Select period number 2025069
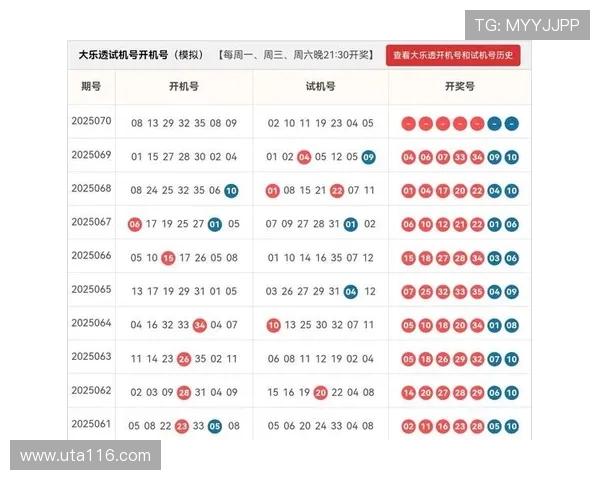 coord(91,154)
